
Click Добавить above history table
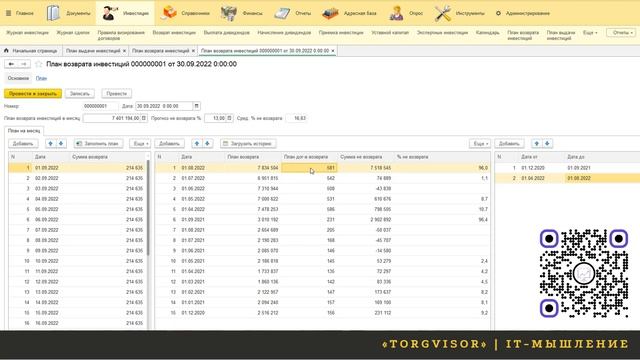(x=169, y=144)
